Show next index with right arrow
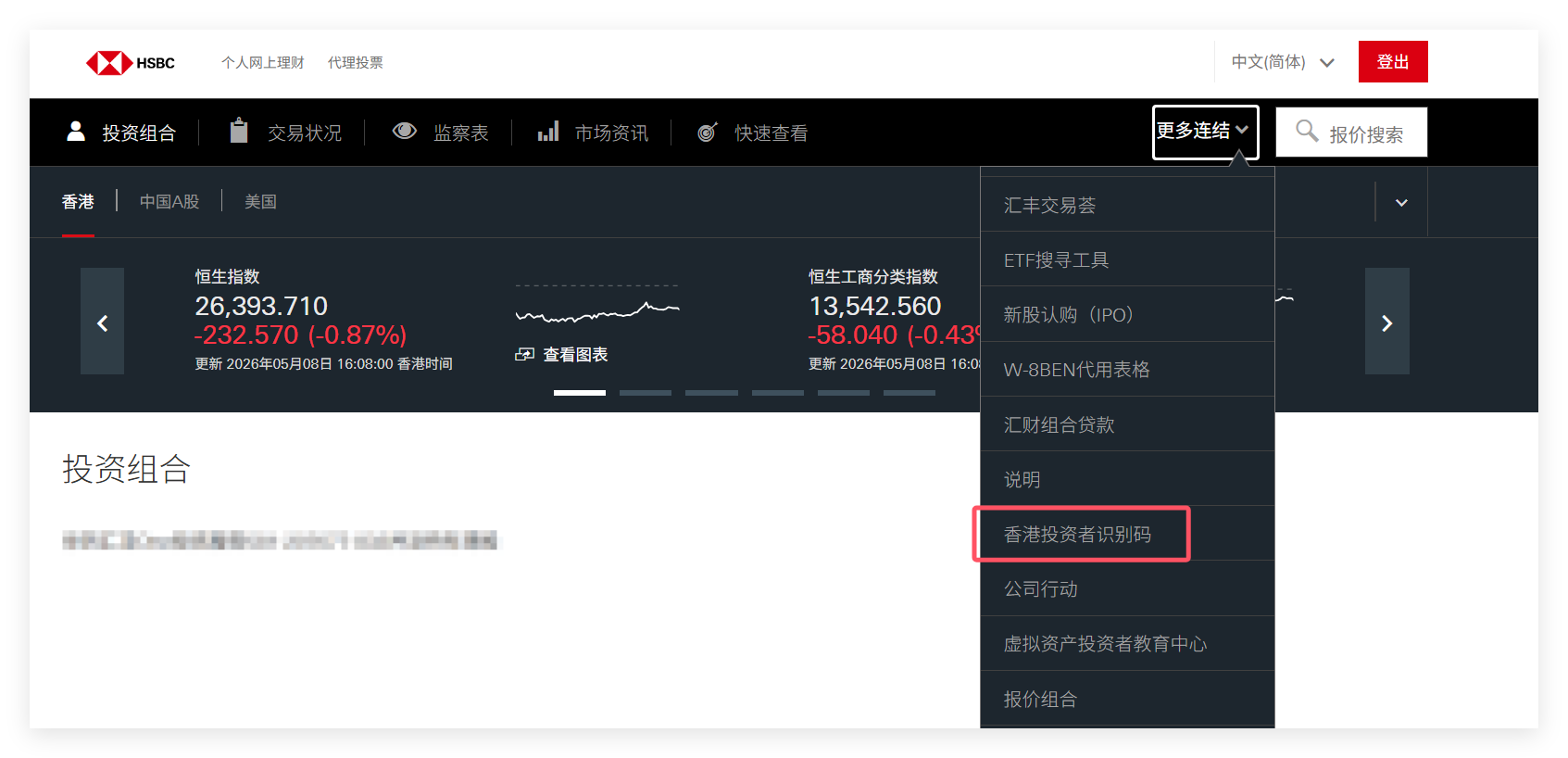 point(1387,322)
